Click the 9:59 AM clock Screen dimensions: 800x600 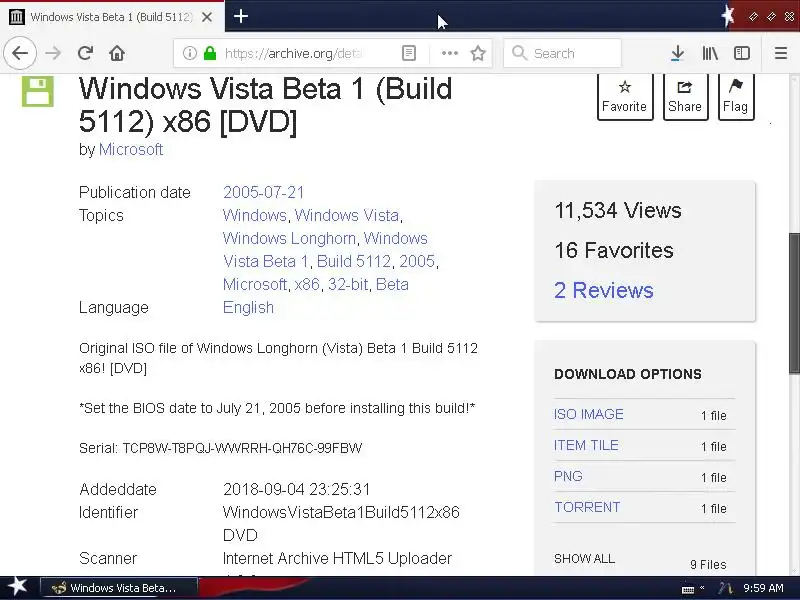click(x=763, y=588)
